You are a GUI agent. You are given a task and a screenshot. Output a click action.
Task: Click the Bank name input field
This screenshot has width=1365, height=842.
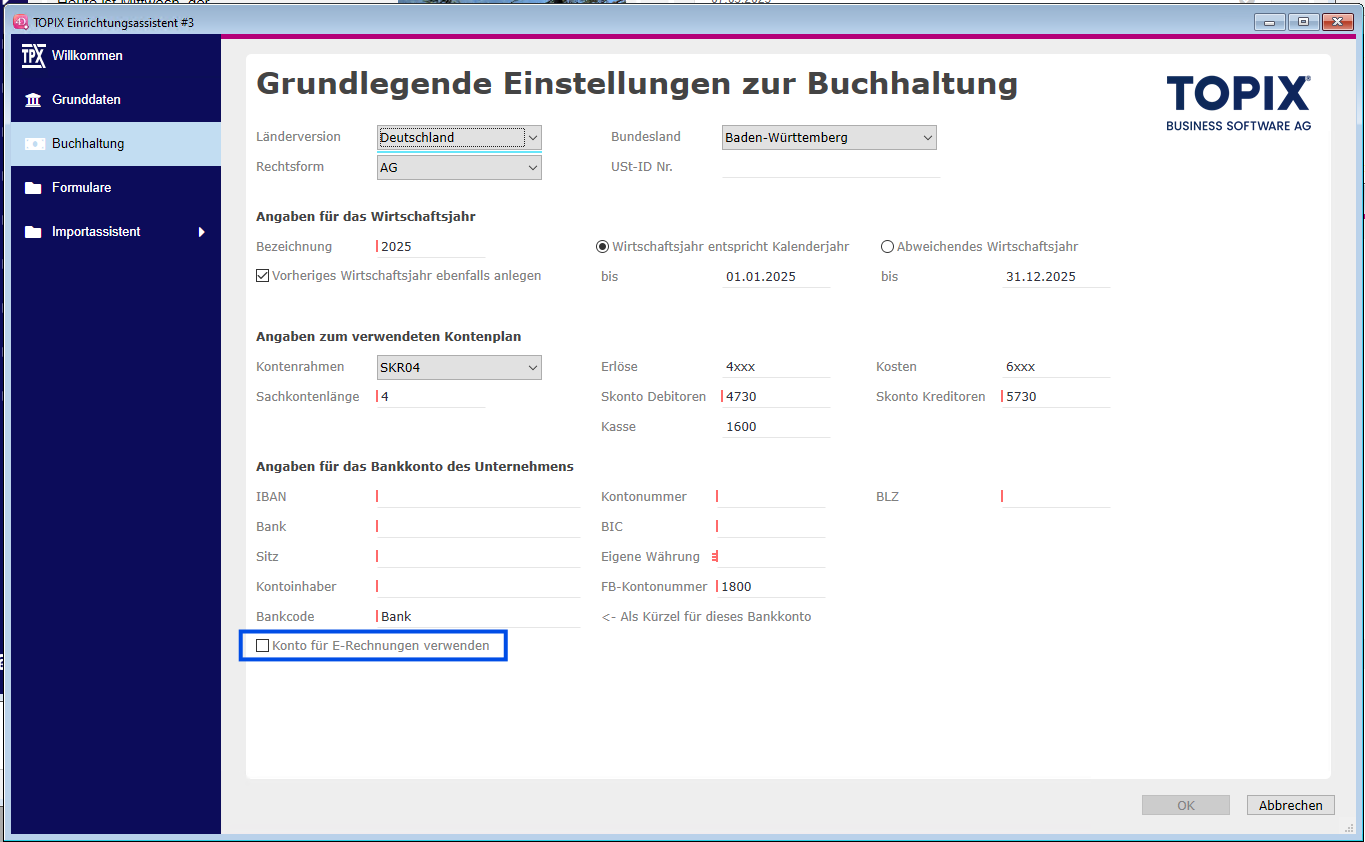click(478, 527)
